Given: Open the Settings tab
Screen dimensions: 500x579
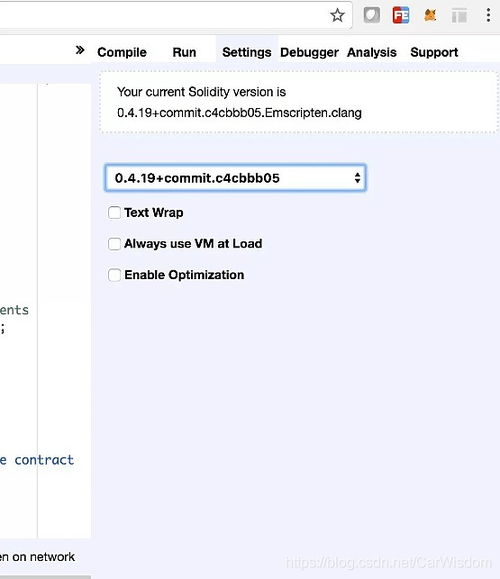Looking at the screenshot, I should tap(247, 52).
